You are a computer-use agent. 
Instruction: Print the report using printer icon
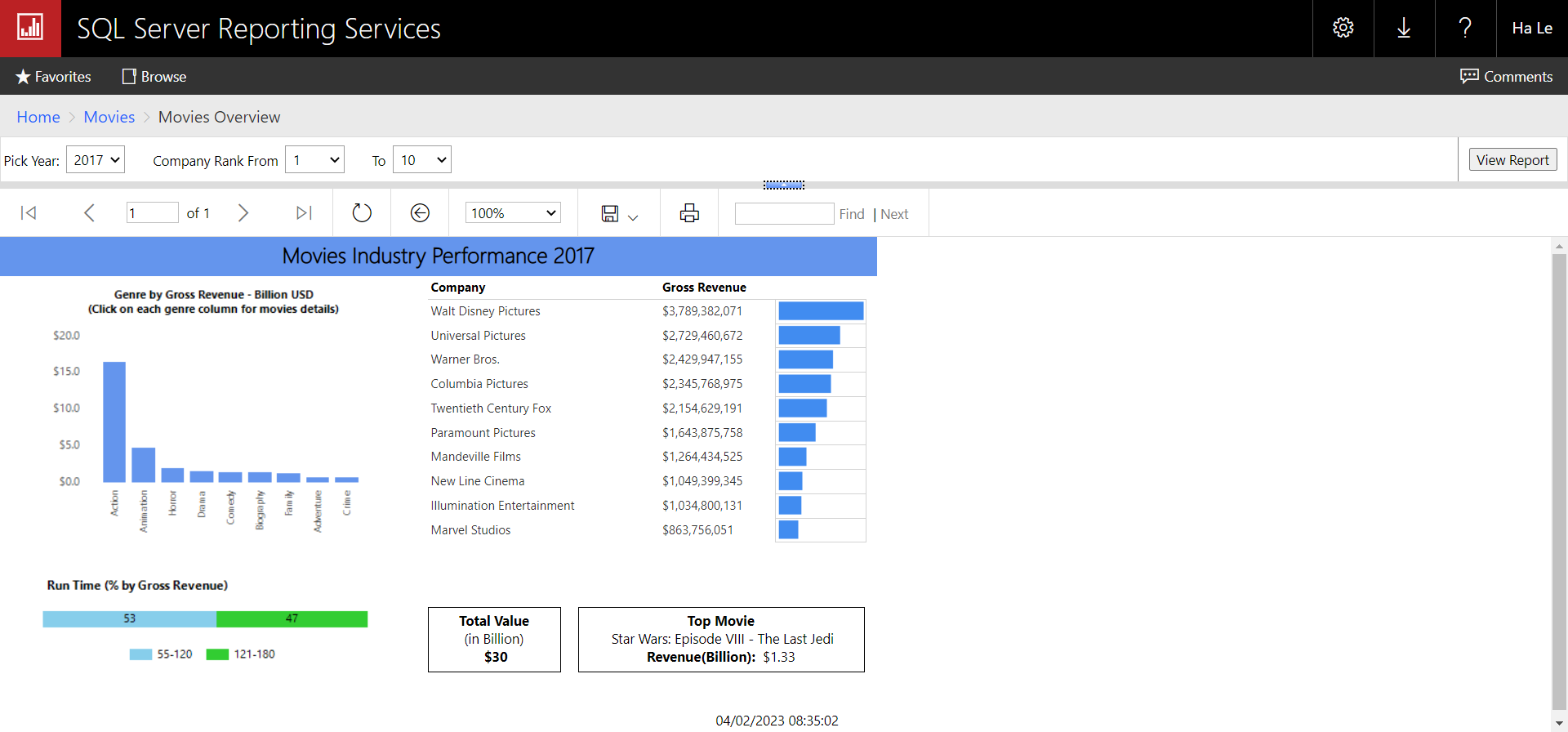pos(689,213)
